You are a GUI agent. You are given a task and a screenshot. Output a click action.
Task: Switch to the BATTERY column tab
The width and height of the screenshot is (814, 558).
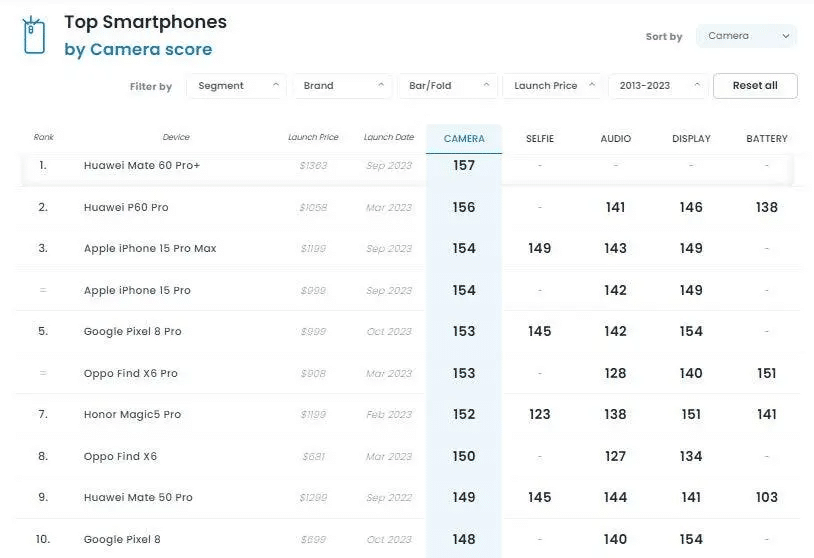(767, 139)
